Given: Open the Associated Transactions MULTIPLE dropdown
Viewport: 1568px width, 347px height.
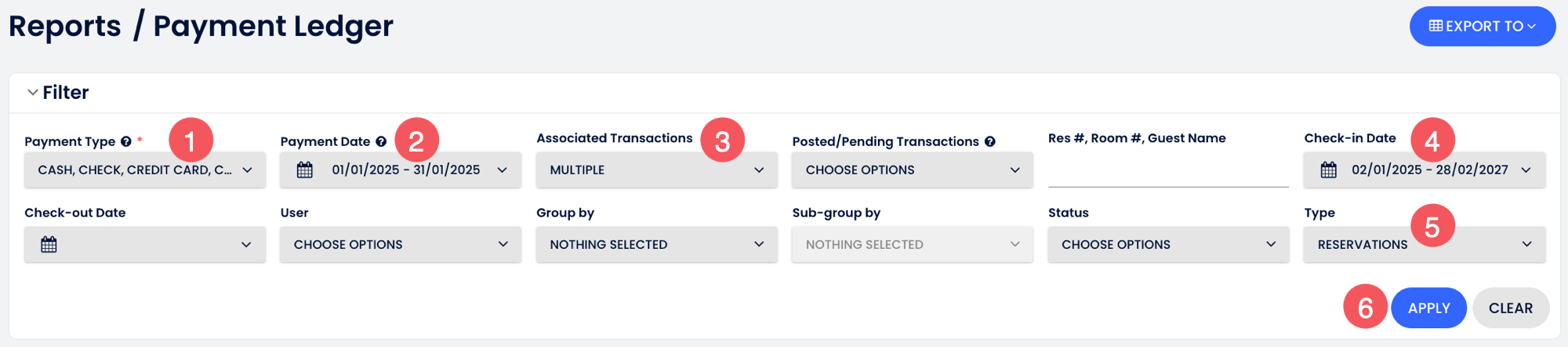Looking at the screenshot, I should point(656,170).
